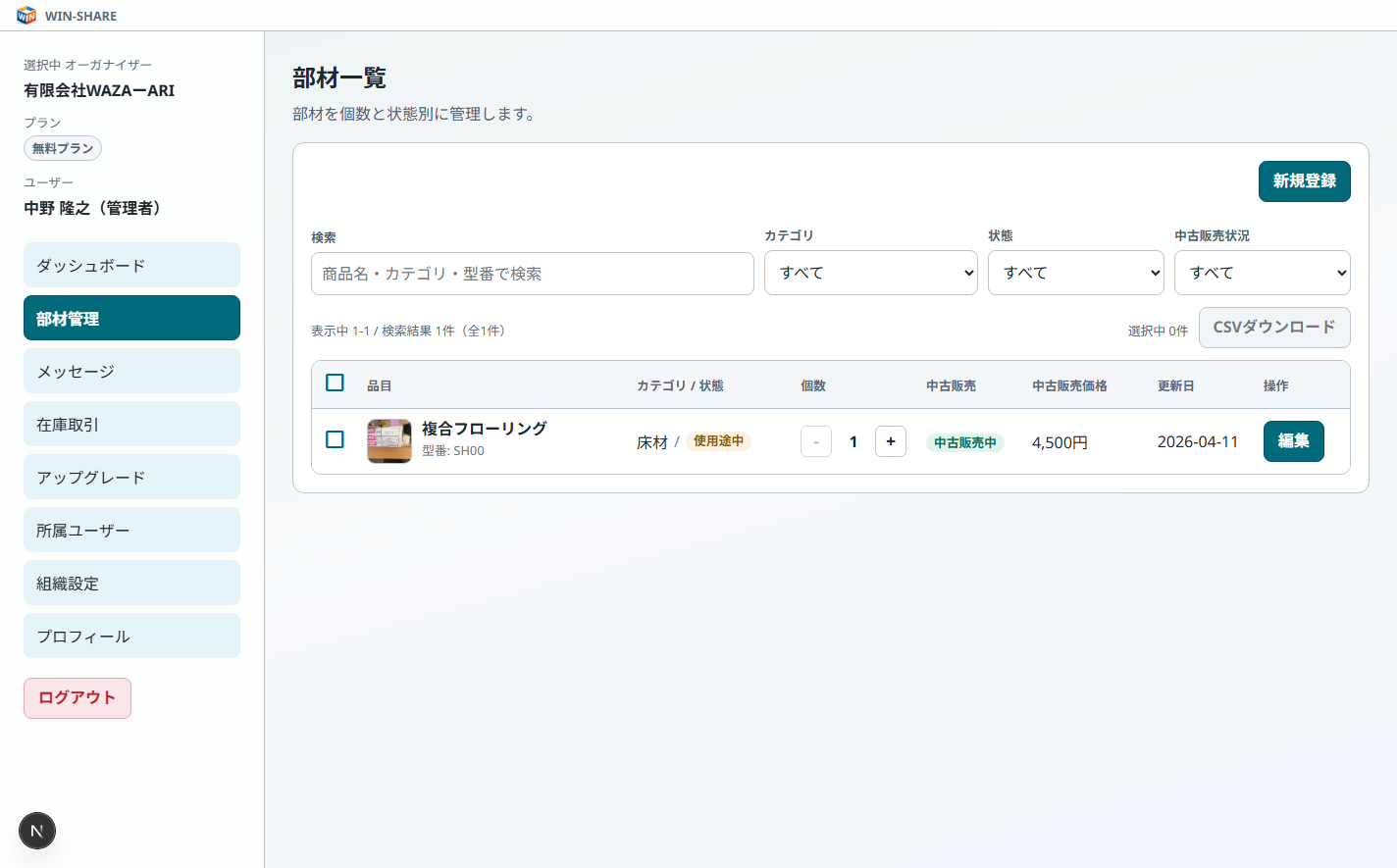Viewport: 1397px width, 868px height.
Task: Open プロフィール in the sidebar
Action: pyautogui.click(x=131, y=636)
